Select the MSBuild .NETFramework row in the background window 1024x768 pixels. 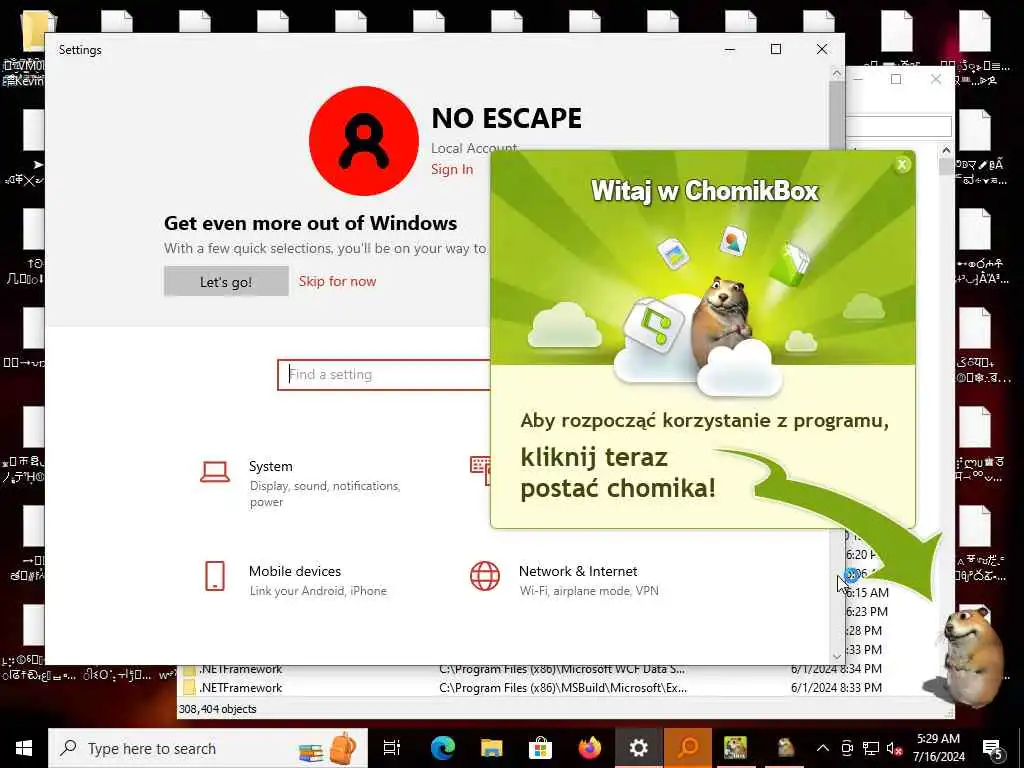click(532, 688)
